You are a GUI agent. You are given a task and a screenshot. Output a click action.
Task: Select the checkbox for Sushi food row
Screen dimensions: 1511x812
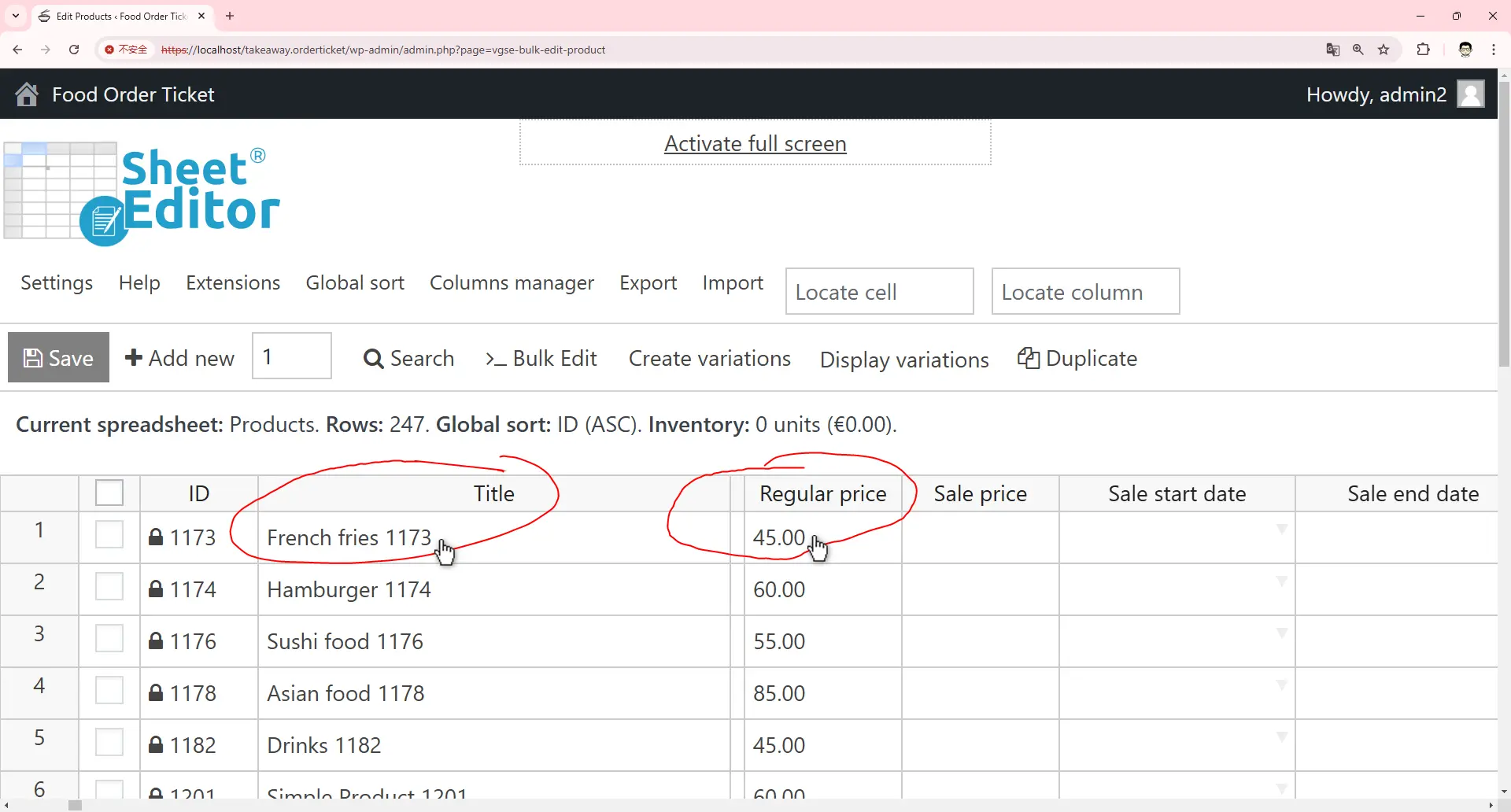coord(109,639)
